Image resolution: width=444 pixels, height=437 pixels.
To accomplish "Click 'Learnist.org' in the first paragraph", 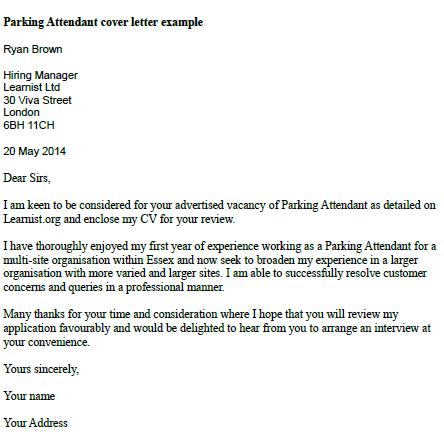I will [x=32, y=219].
